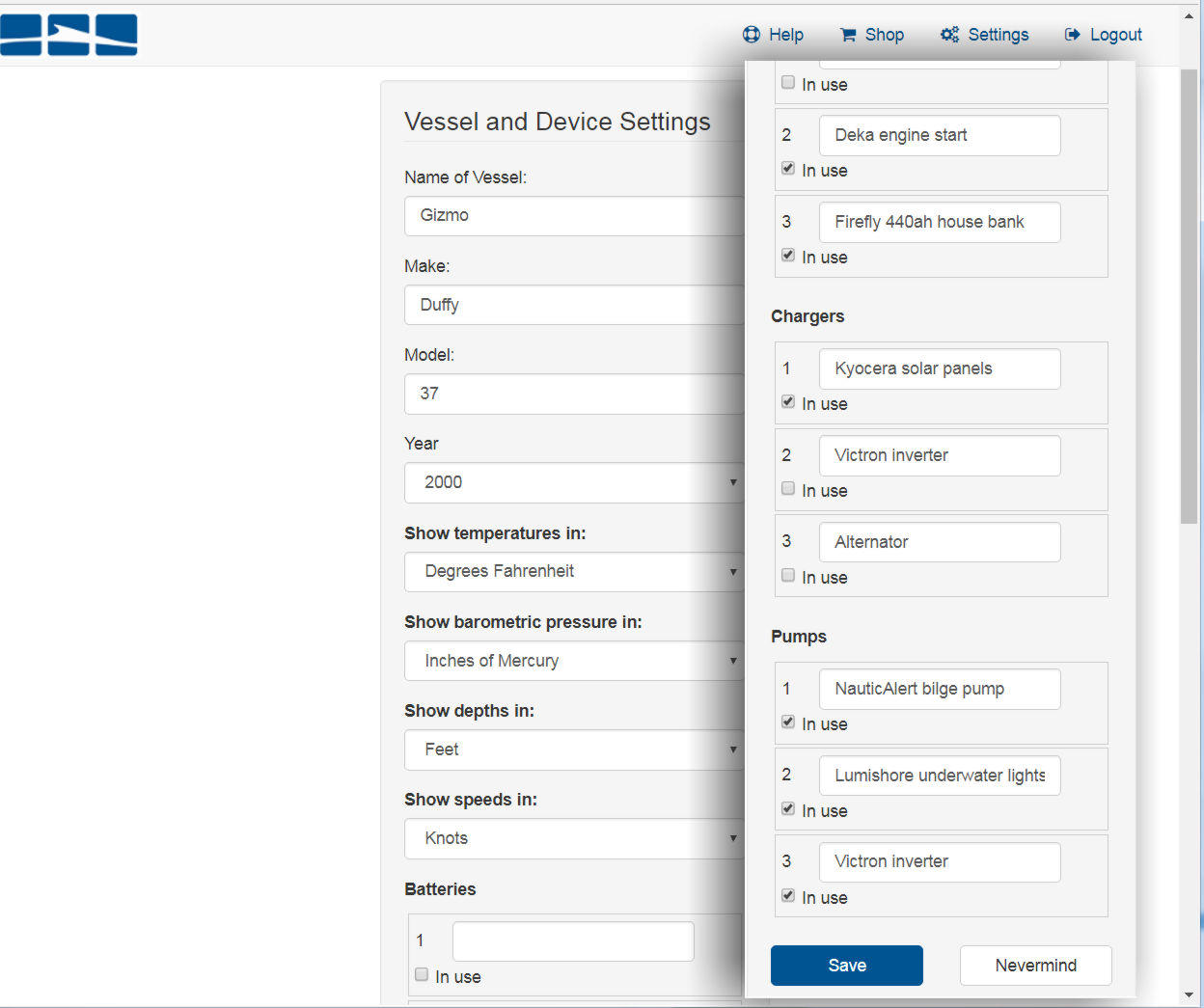Viewport: 1204px width, 1008px height.
Task: Uncheck In use for Kyocera solar panels
Action: (788, 402)
